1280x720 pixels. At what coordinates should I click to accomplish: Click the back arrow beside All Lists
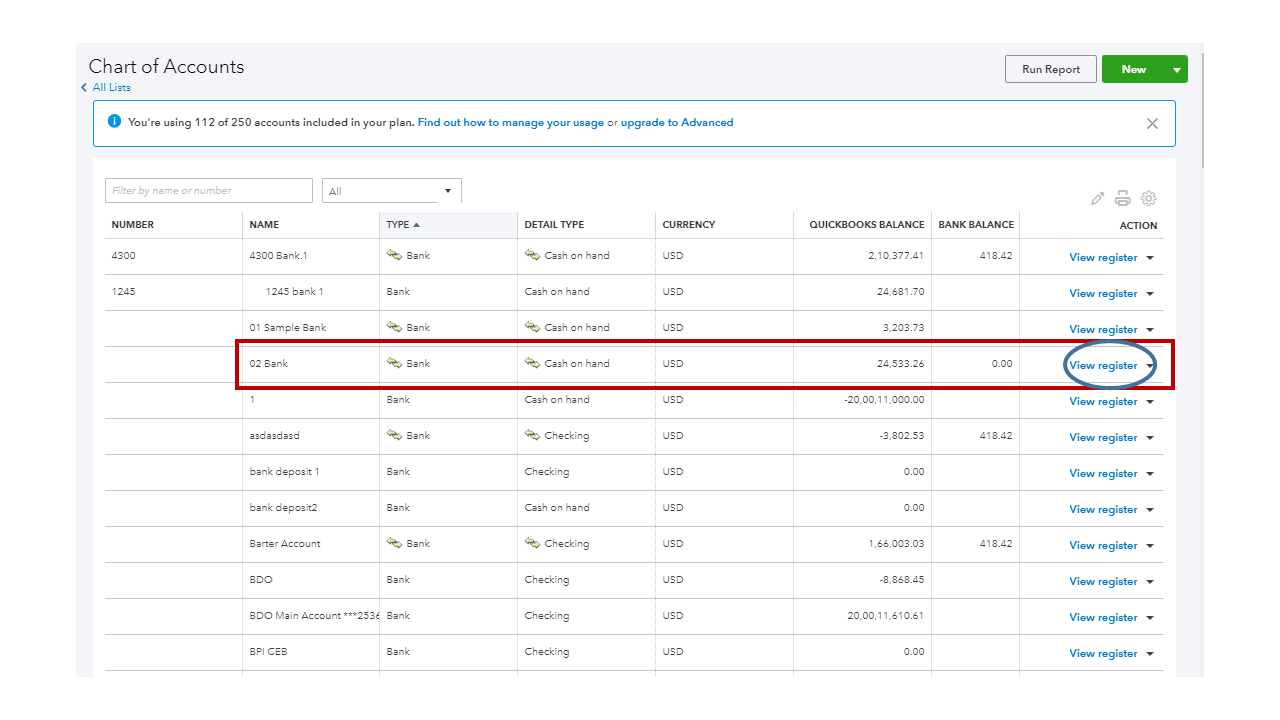(x=84, y=88)
